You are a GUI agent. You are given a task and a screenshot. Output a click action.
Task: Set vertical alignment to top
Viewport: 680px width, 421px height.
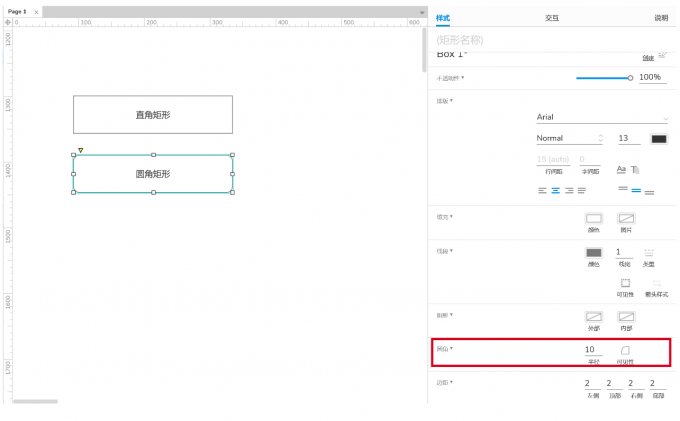623,189
